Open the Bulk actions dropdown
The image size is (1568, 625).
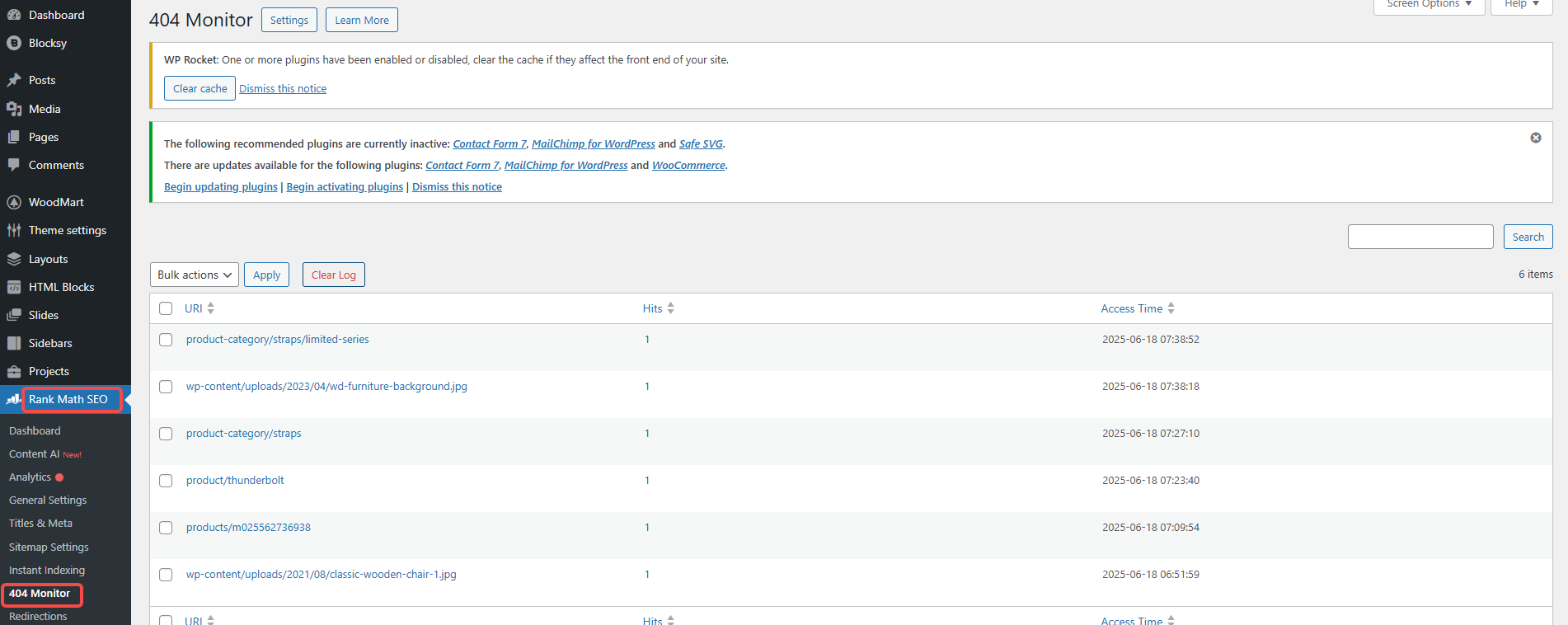click(x=194, y=275)
